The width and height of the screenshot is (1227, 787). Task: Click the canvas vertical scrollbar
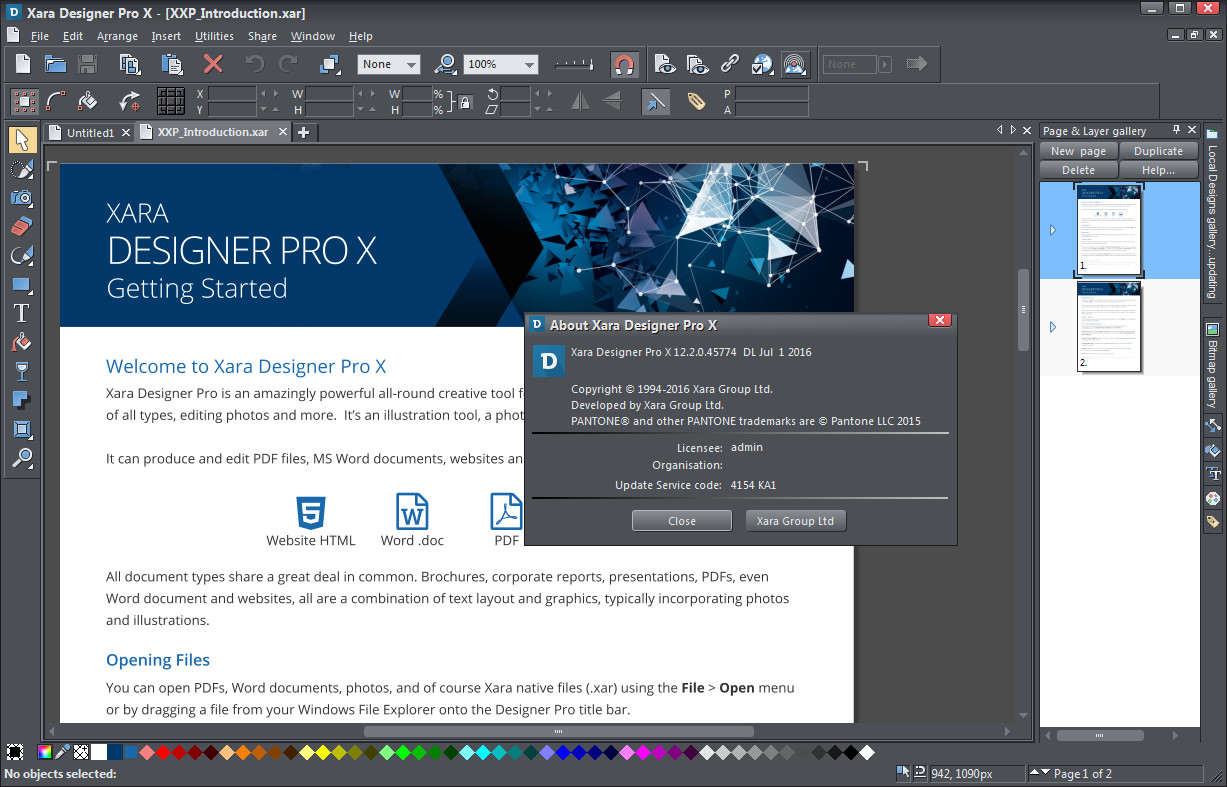point(1023,310)
